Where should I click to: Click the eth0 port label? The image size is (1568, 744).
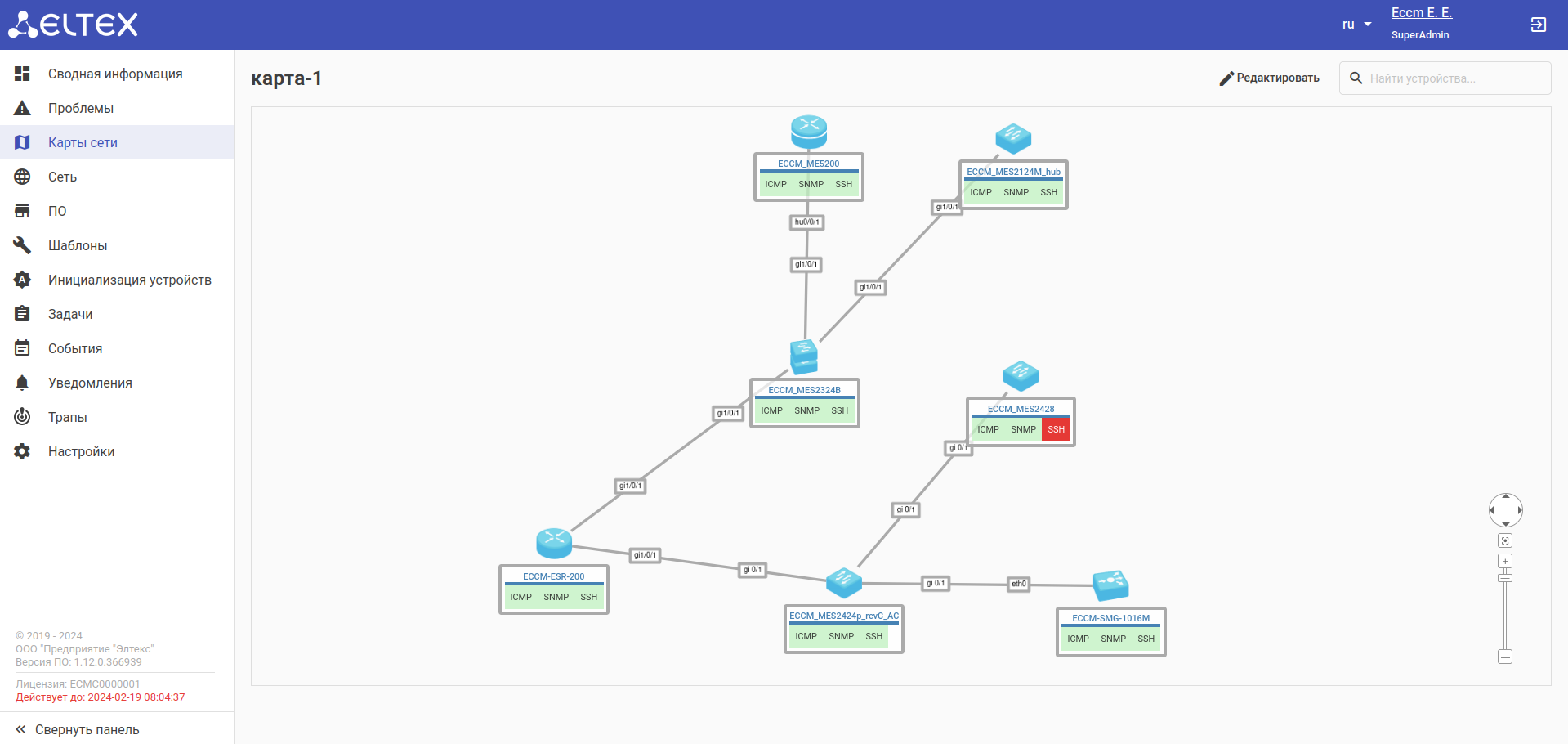coord(1019,584)
